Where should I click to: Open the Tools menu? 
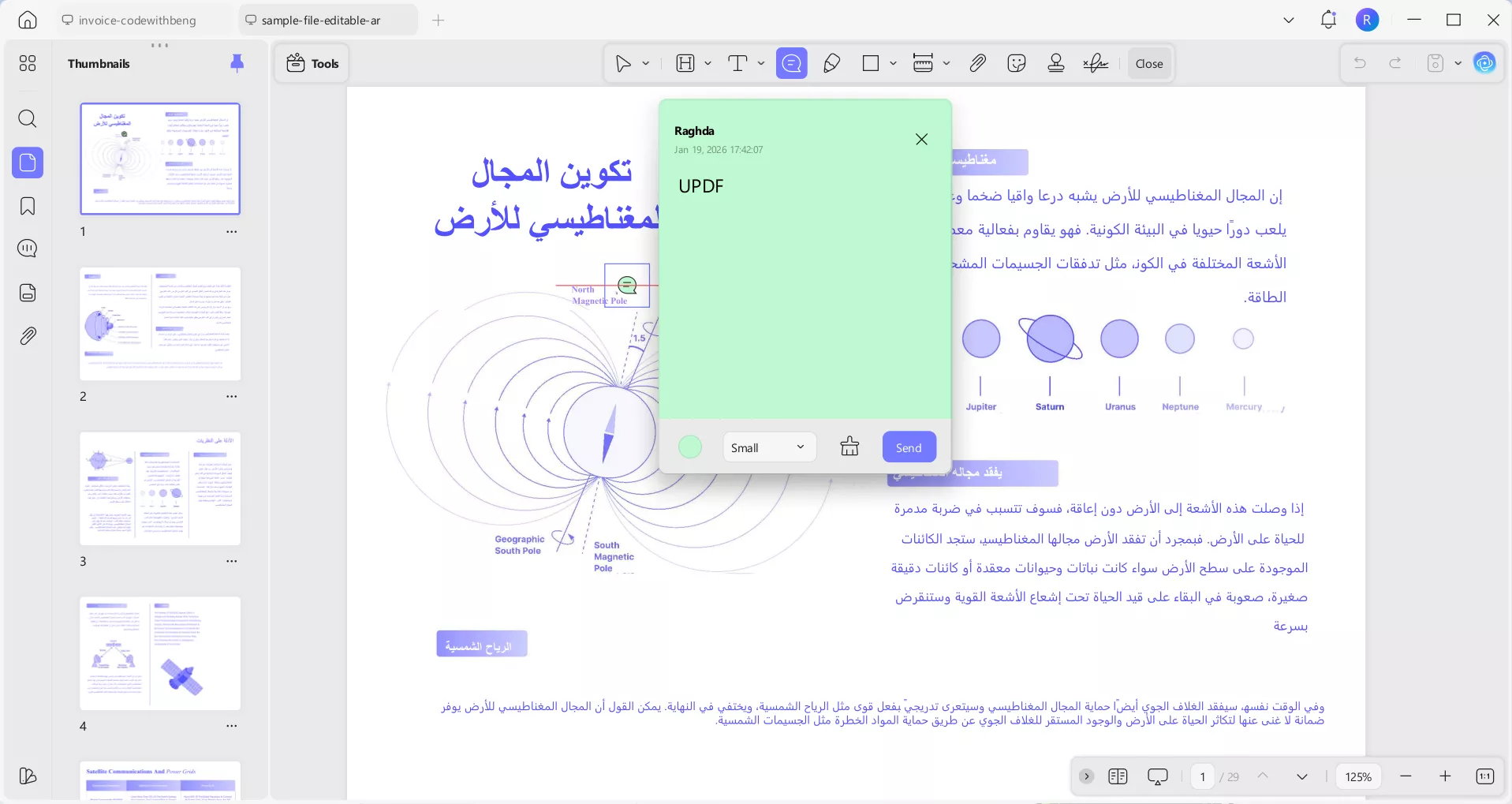[312, 64]
